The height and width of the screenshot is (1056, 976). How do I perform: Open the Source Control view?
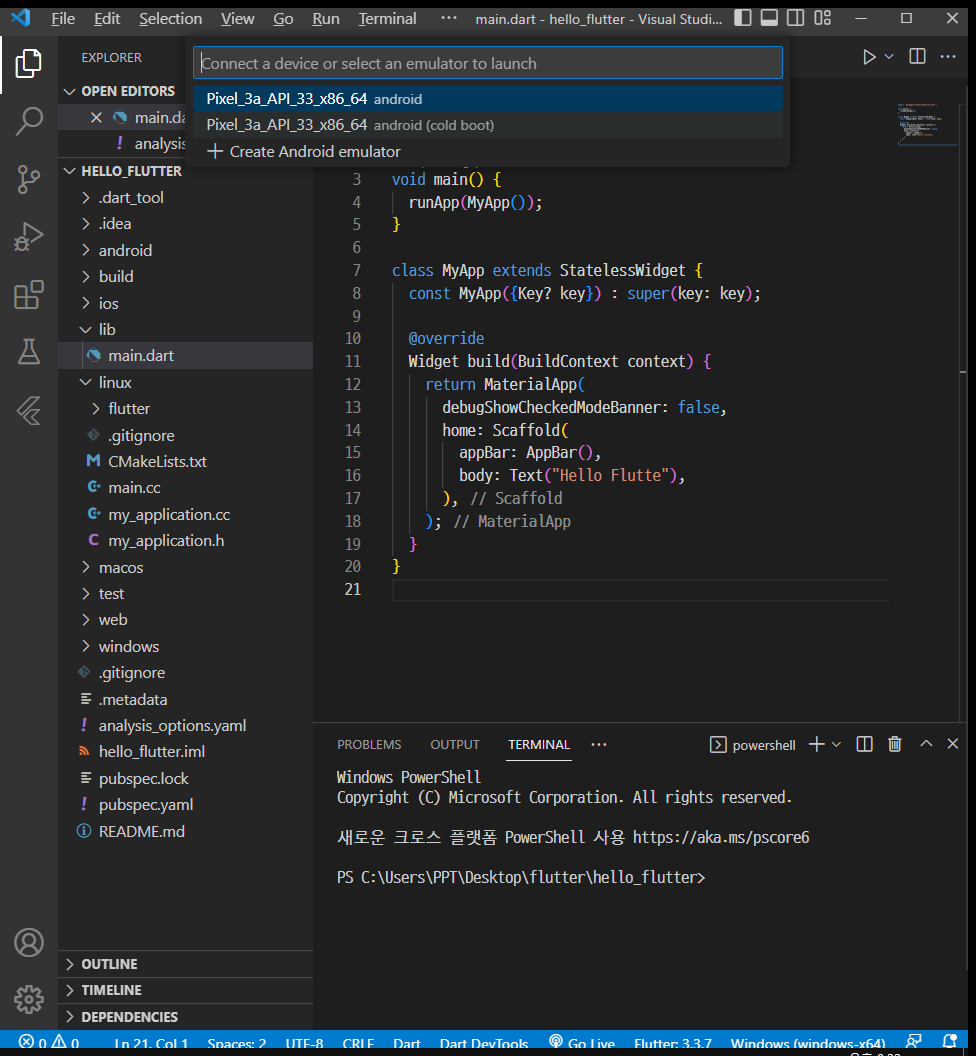[28, 179]
